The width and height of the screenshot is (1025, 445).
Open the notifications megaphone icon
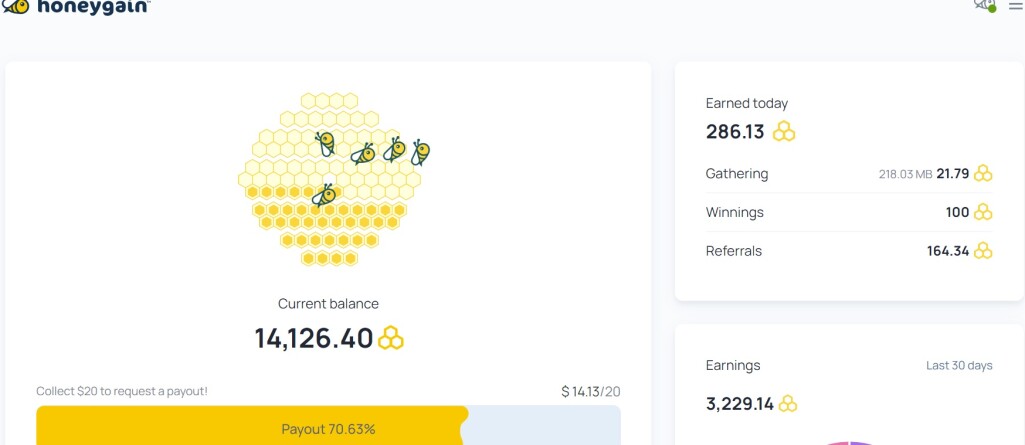[984, 5]
